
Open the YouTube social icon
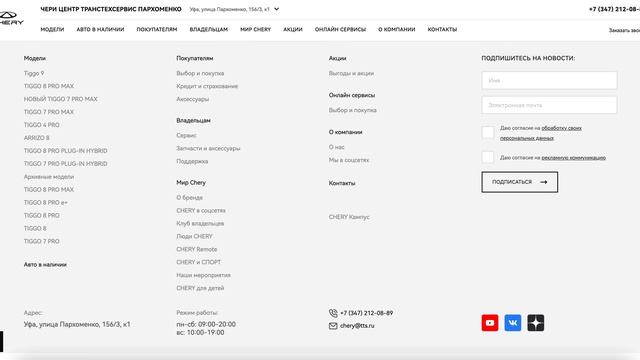tap(490, 323)
